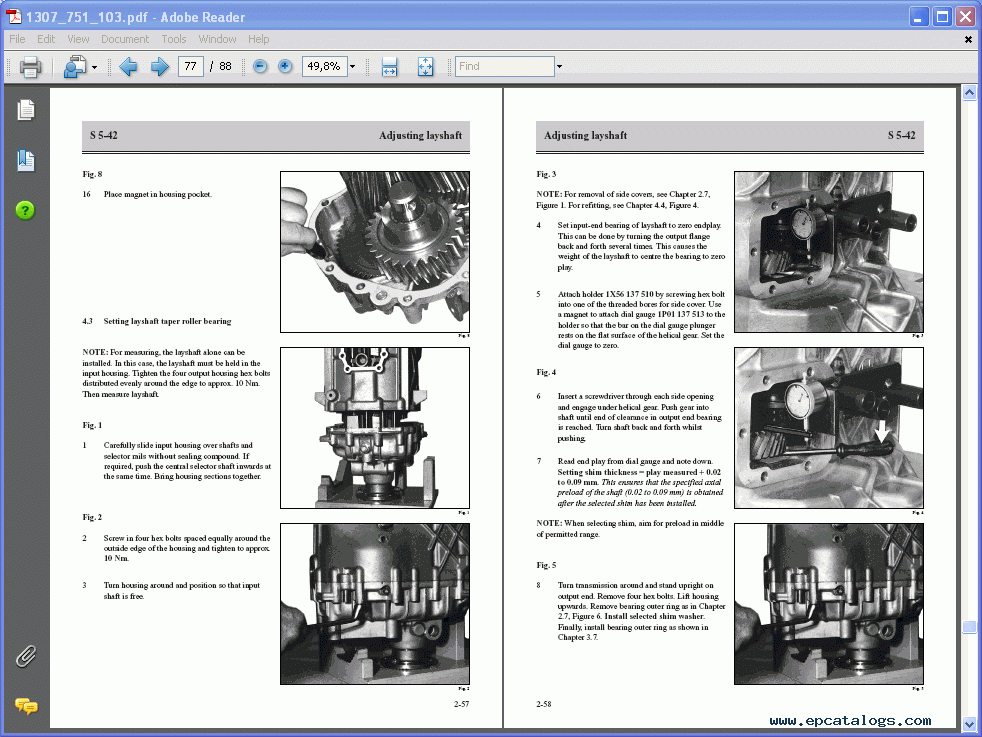Open the Attachments paperclip icon
Image resolution: width=982 pixels, height=737 pixels.
(25, 657)
